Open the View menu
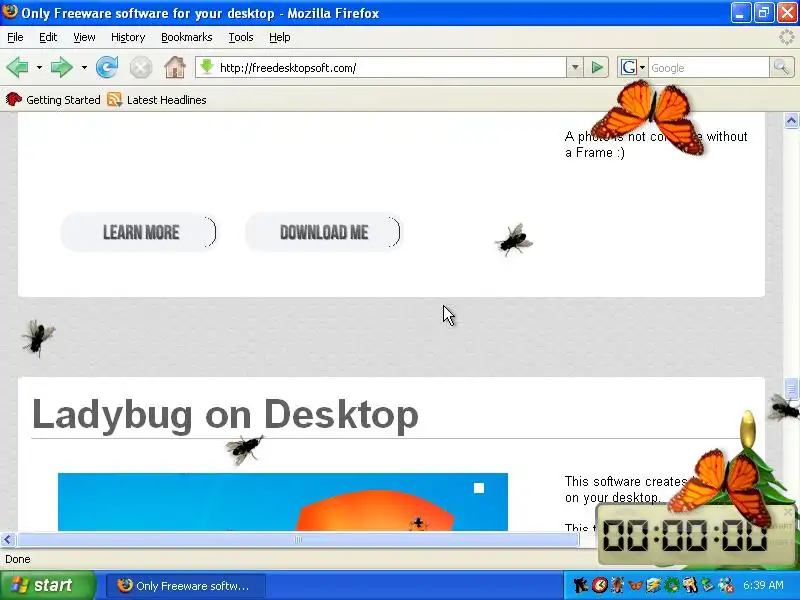 [84, 37]
